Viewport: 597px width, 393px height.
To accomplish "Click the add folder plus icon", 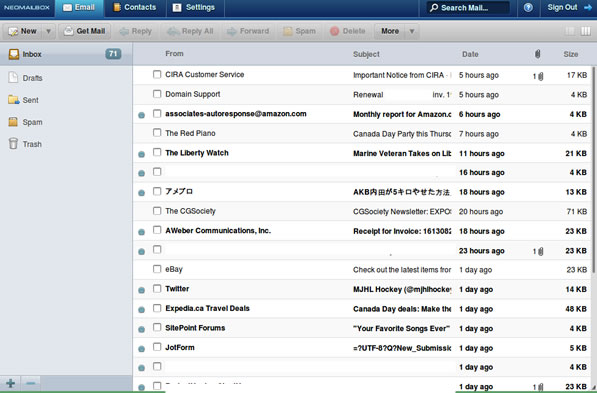I will (11, 383).
